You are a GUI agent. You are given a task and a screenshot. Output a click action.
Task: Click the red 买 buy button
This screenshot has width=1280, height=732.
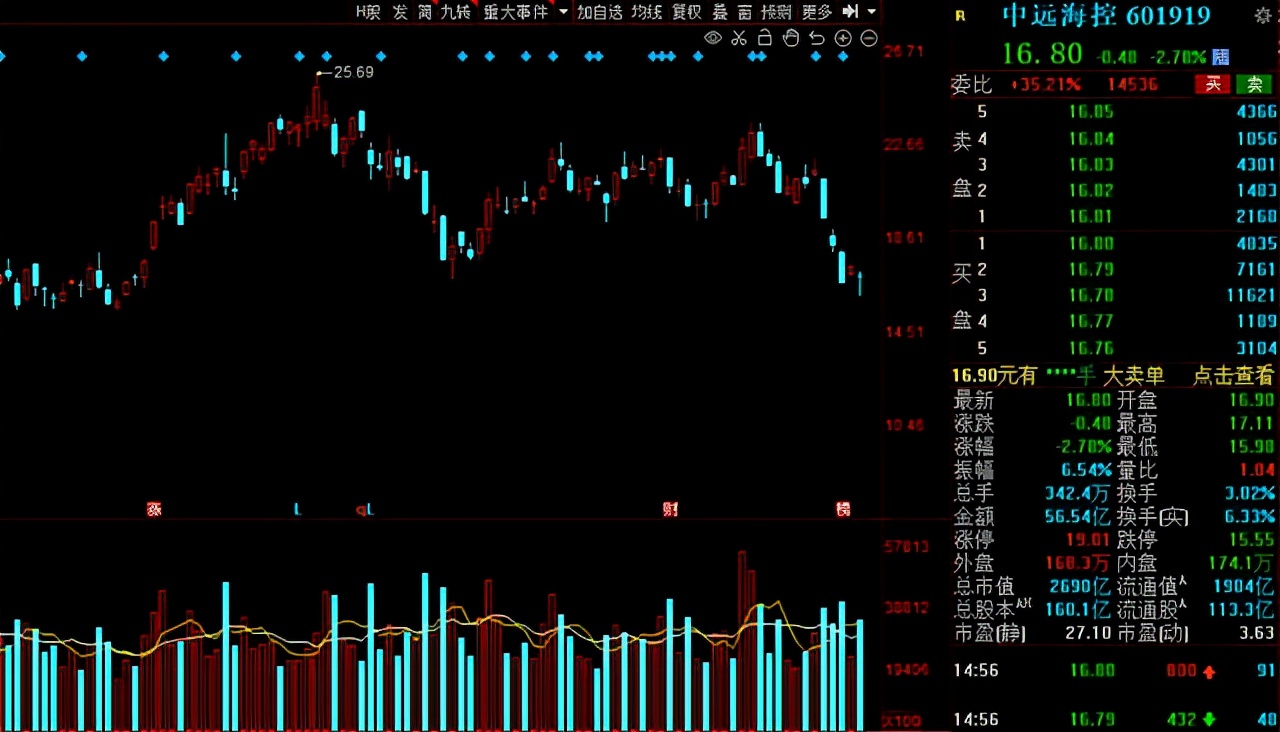click(1212, 85)
